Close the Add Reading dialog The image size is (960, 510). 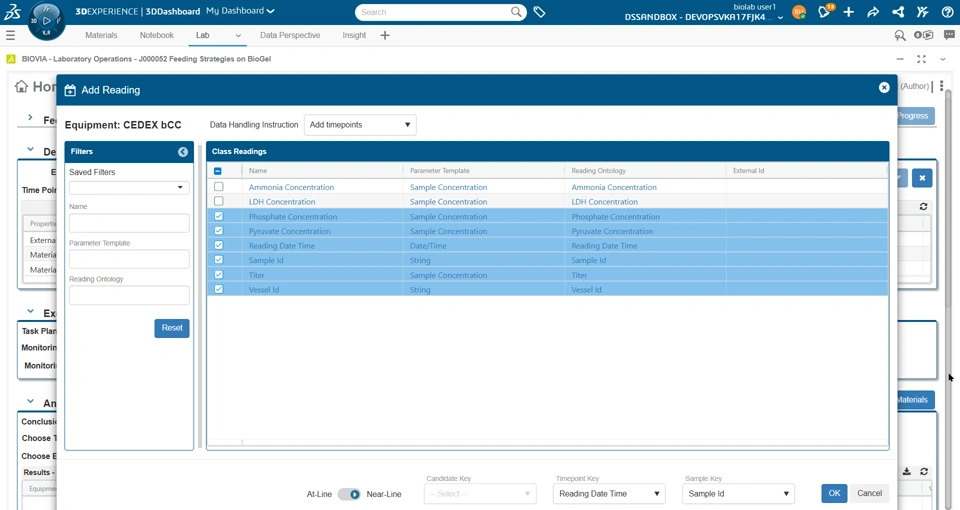pos(884,88)
